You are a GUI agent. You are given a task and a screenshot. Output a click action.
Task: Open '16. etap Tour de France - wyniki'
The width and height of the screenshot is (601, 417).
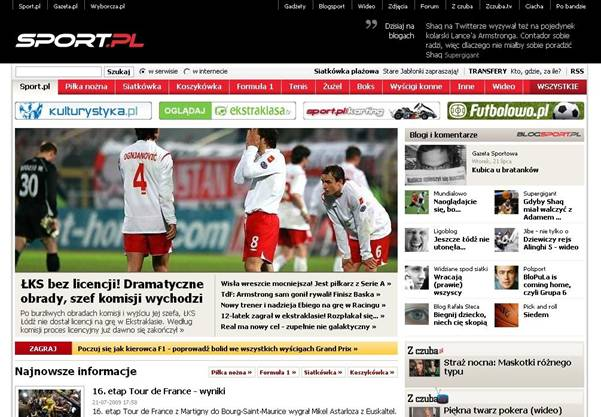tap(159, 391)
